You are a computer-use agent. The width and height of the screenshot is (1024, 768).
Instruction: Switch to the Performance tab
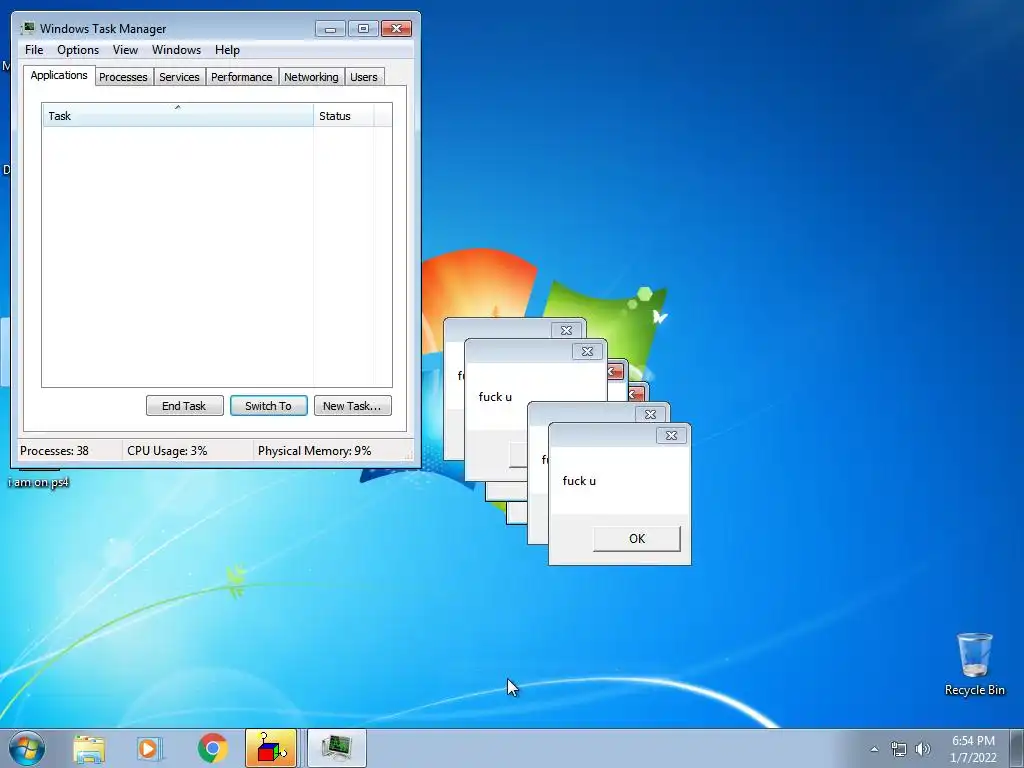(x=242, y=77)
